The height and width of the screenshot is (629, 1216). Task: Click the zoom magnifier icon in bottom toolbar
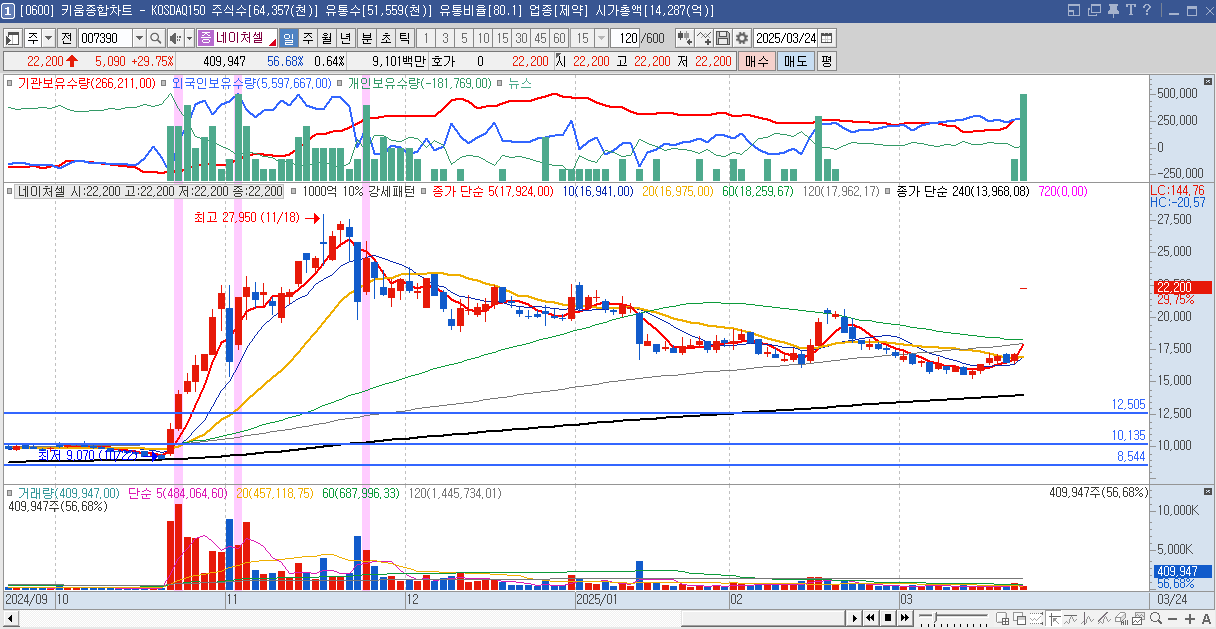point(1156,618)
